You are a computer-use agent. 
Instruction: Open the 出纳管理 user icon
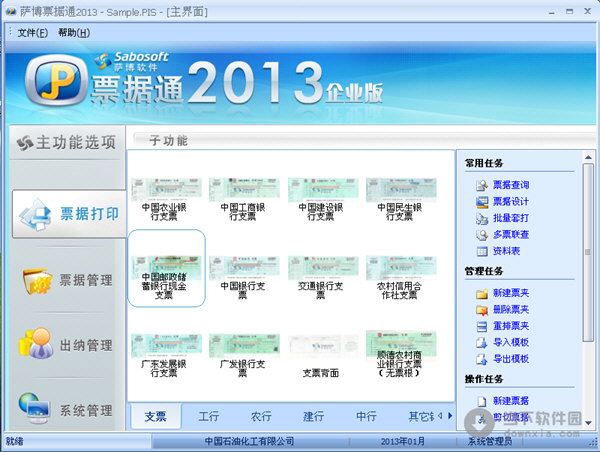pos(36,343)
